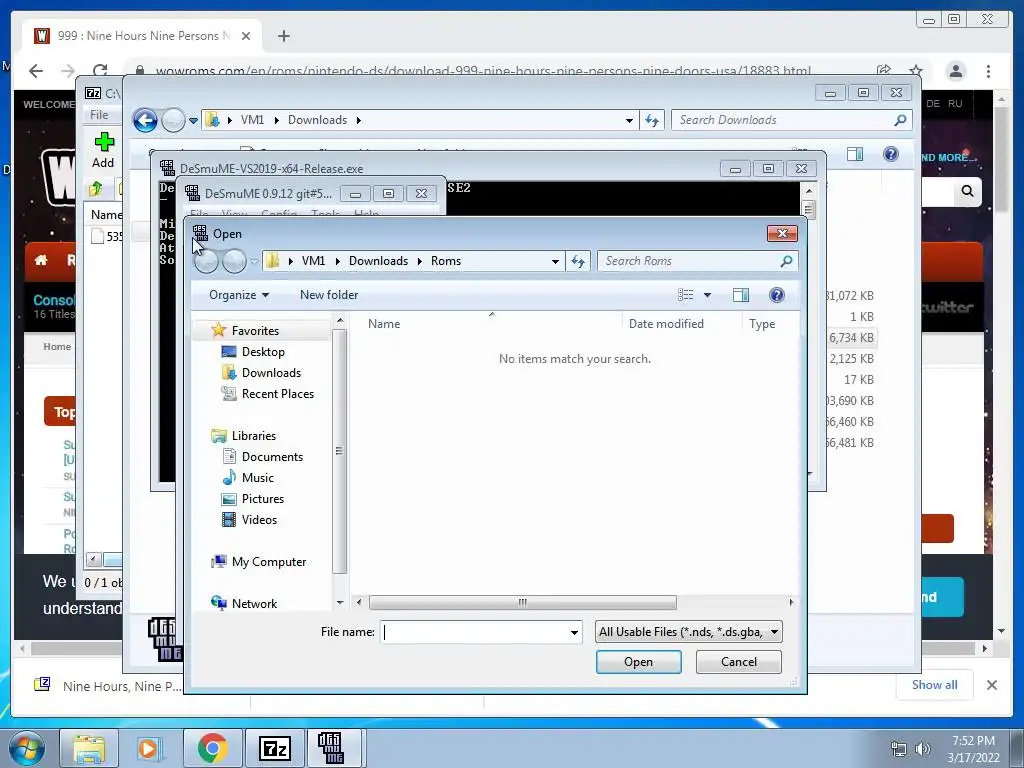1024x768 pixels.
Task: Open the All Usable Files type filter
Action: pyautogui.click(x=688, y=632)
